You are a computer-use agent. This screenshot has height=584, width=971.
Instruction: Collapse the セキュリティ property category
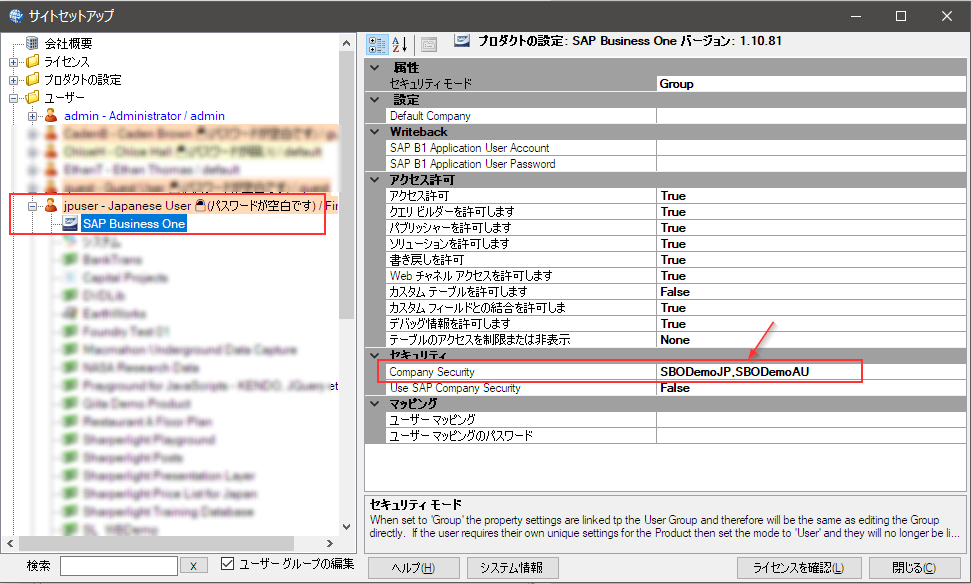[x=375, y=355]
